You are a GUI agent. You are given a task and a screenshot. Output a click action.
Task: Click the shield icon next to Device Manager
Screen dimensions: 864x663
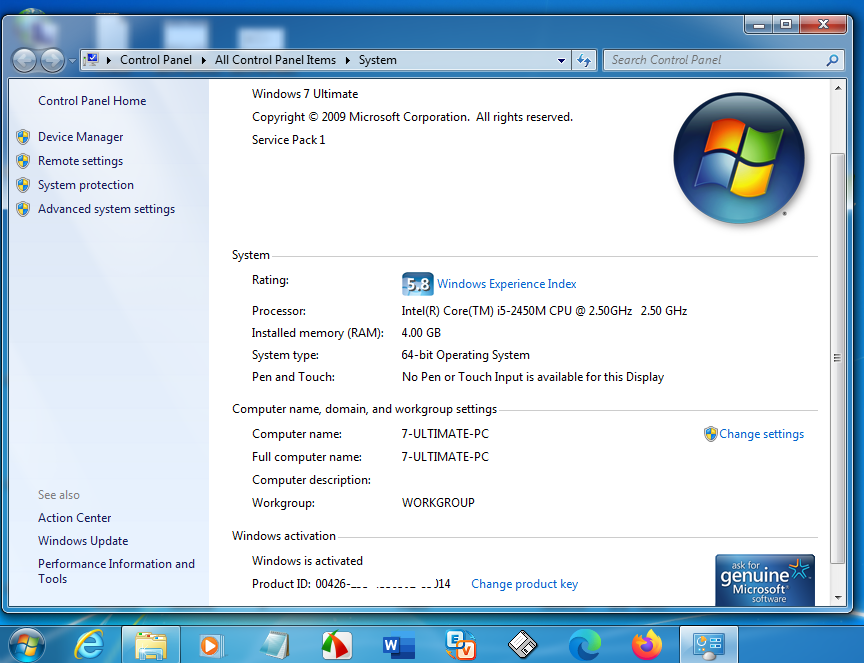click(23, 137)
